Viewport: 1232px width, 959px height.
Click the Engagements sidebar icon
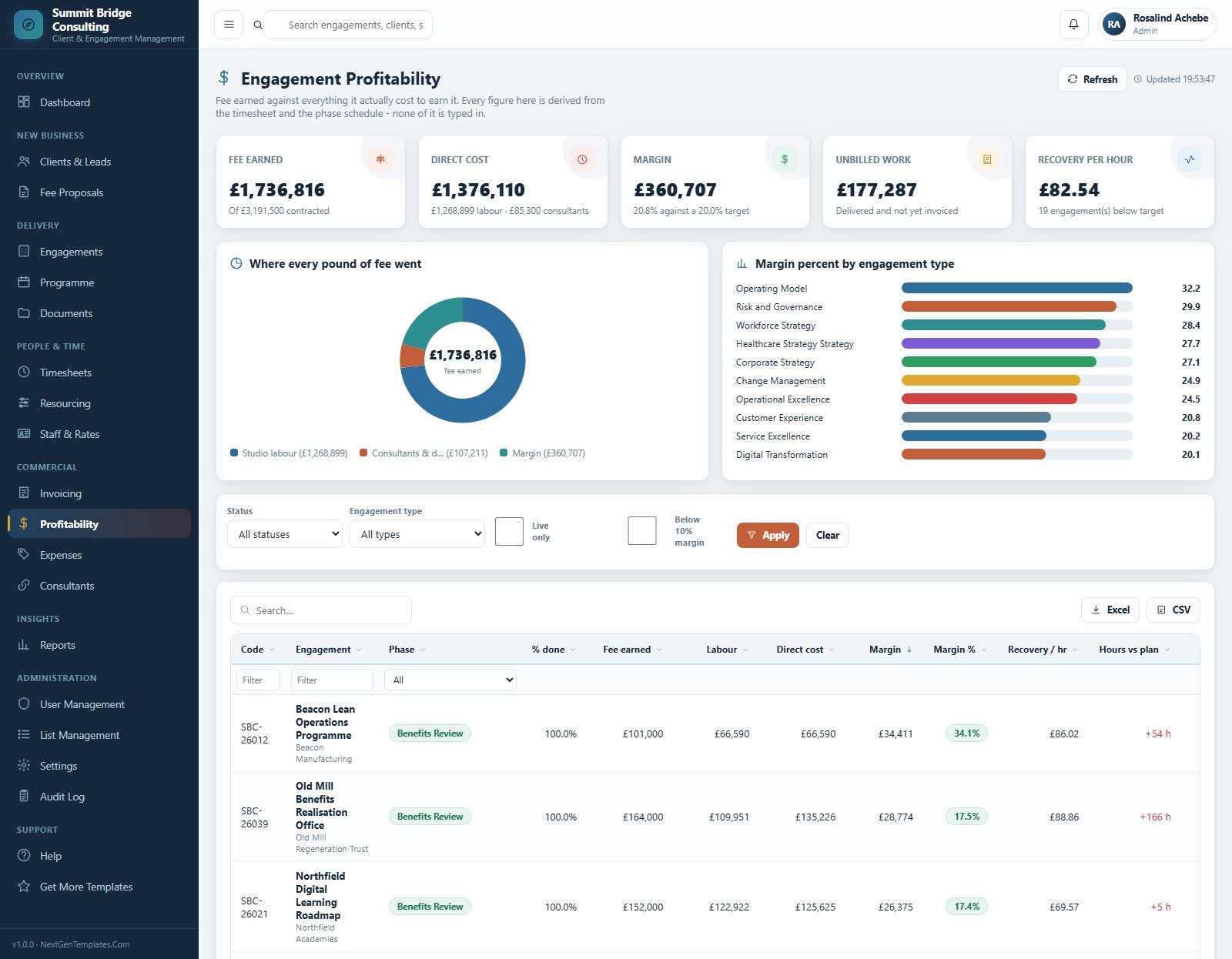point(24,252)
